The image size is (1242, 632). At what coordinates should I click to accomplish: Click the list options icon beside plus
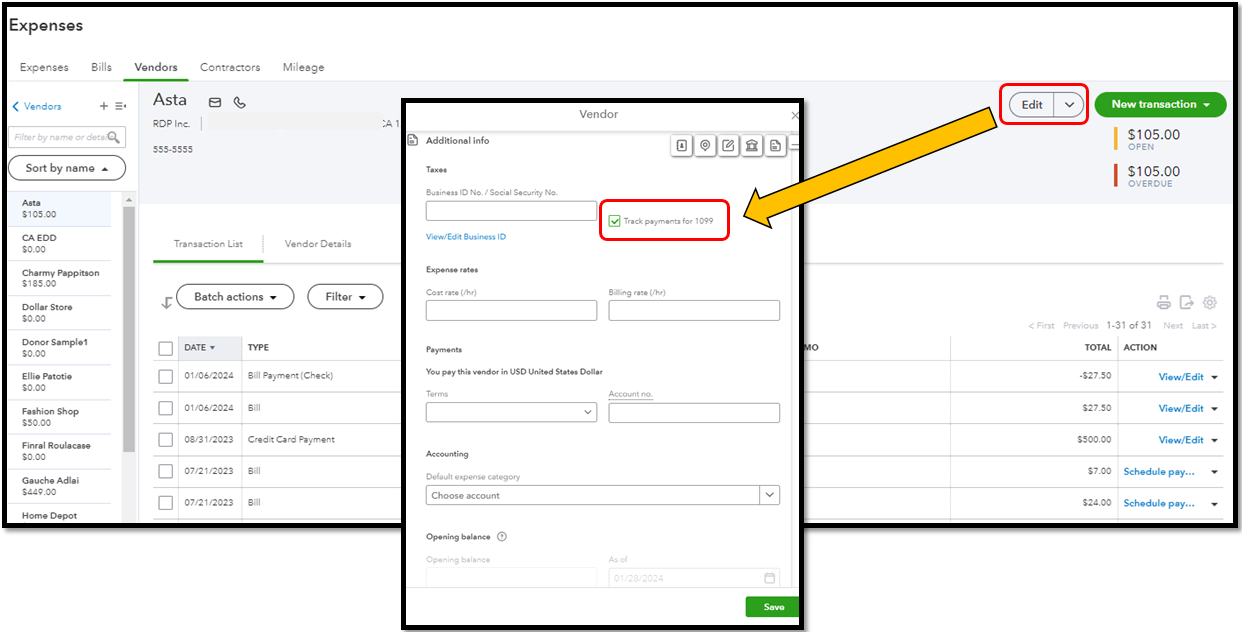pos(120,106)
